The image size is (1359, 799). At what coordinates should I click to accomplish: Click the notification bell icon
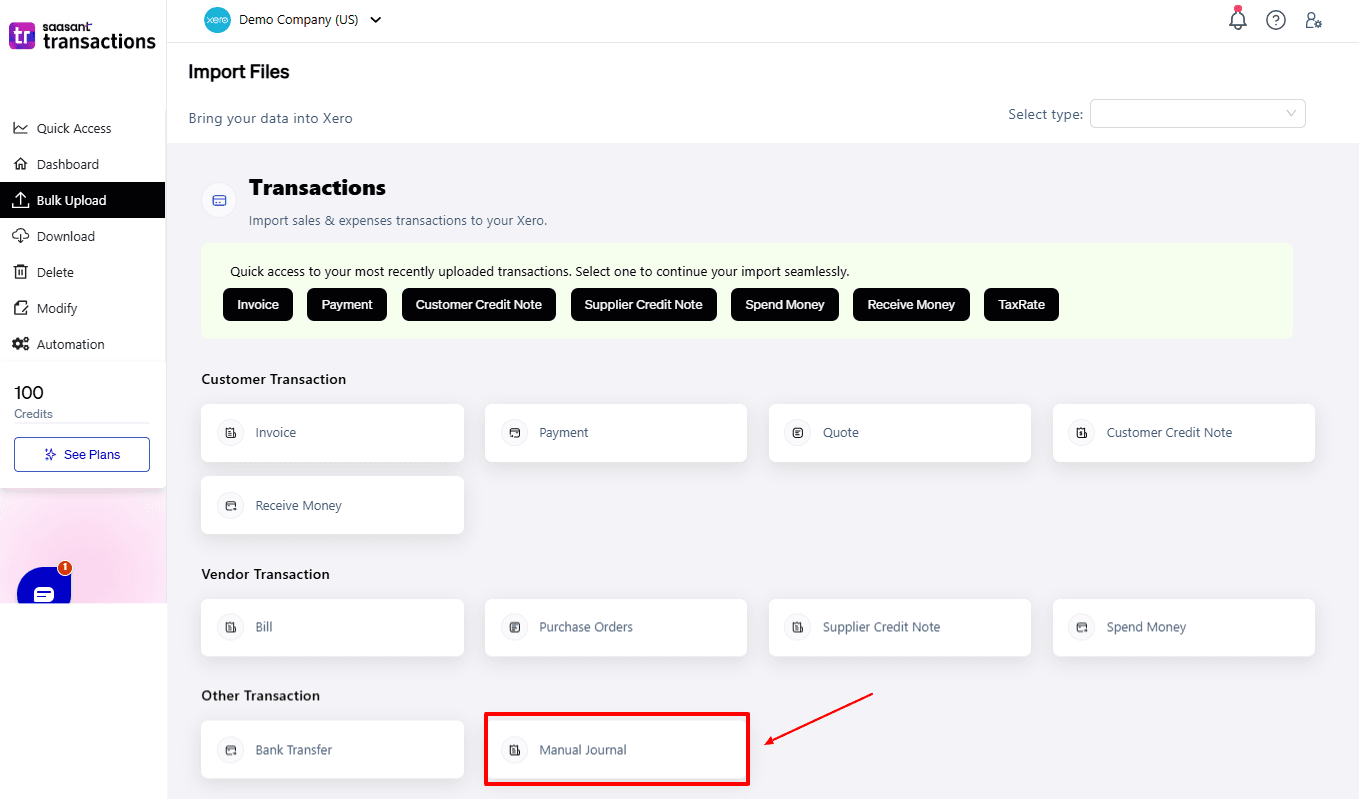tap(1237, 19)
